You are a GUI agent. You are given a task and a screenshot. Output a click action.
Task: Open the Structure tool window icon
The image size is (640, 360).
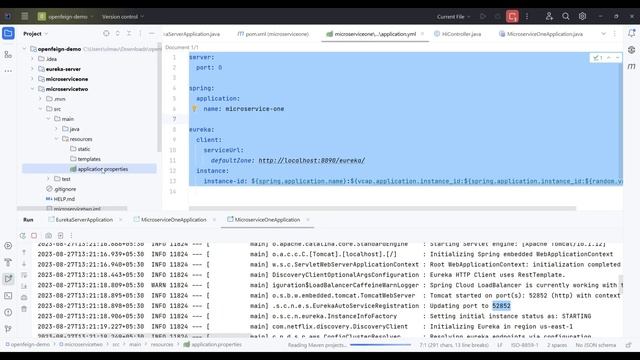click(x=8, y=54)
